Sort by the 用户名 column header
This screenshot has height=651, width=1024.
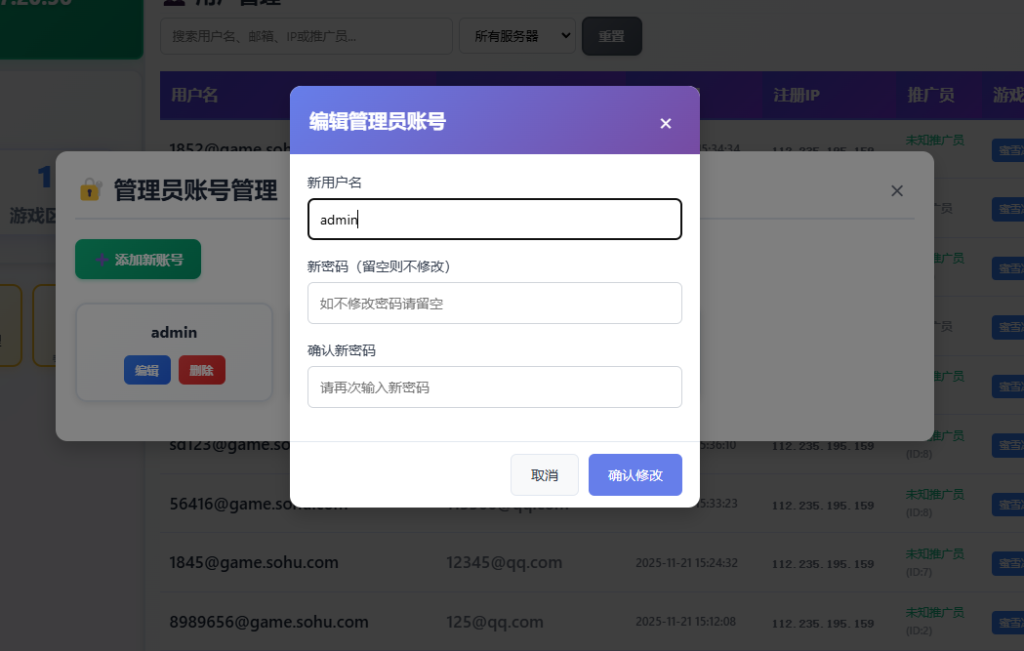point(195,95)
